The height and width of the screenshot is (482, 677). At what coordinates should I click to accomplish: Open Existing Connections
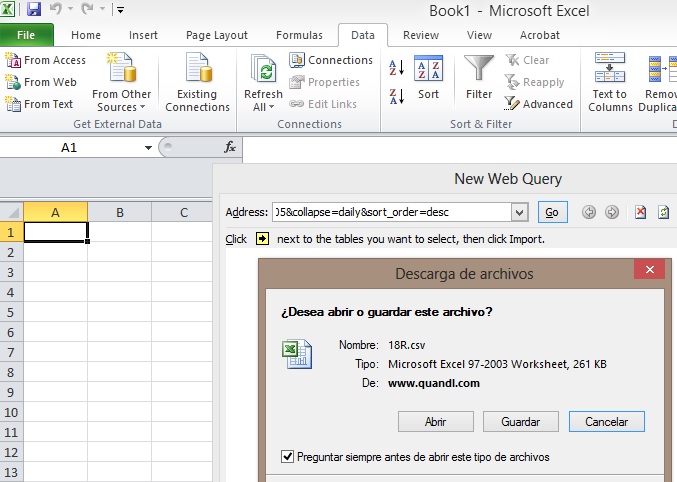tap(197, 82)
